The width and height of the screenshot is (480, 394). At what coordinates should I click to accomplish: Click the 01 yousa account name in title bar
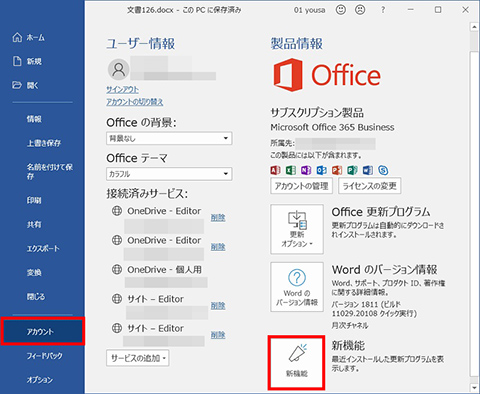pyautogui.click(x=309, y=10)
